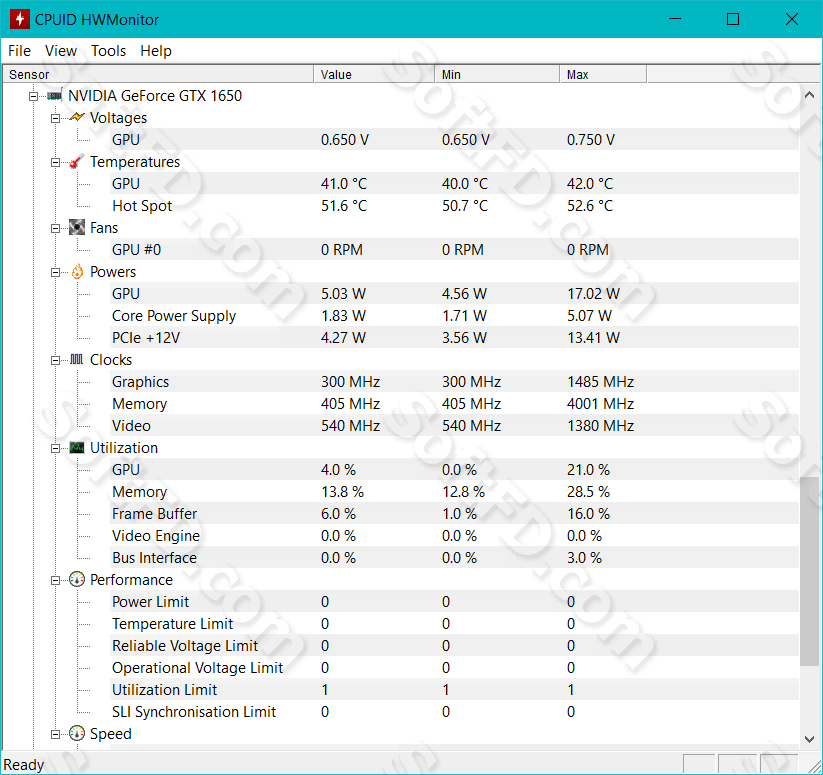The height and width of the screenshot is (775, 823).
Task: Click the scroll up arrow
Action: 809,95
